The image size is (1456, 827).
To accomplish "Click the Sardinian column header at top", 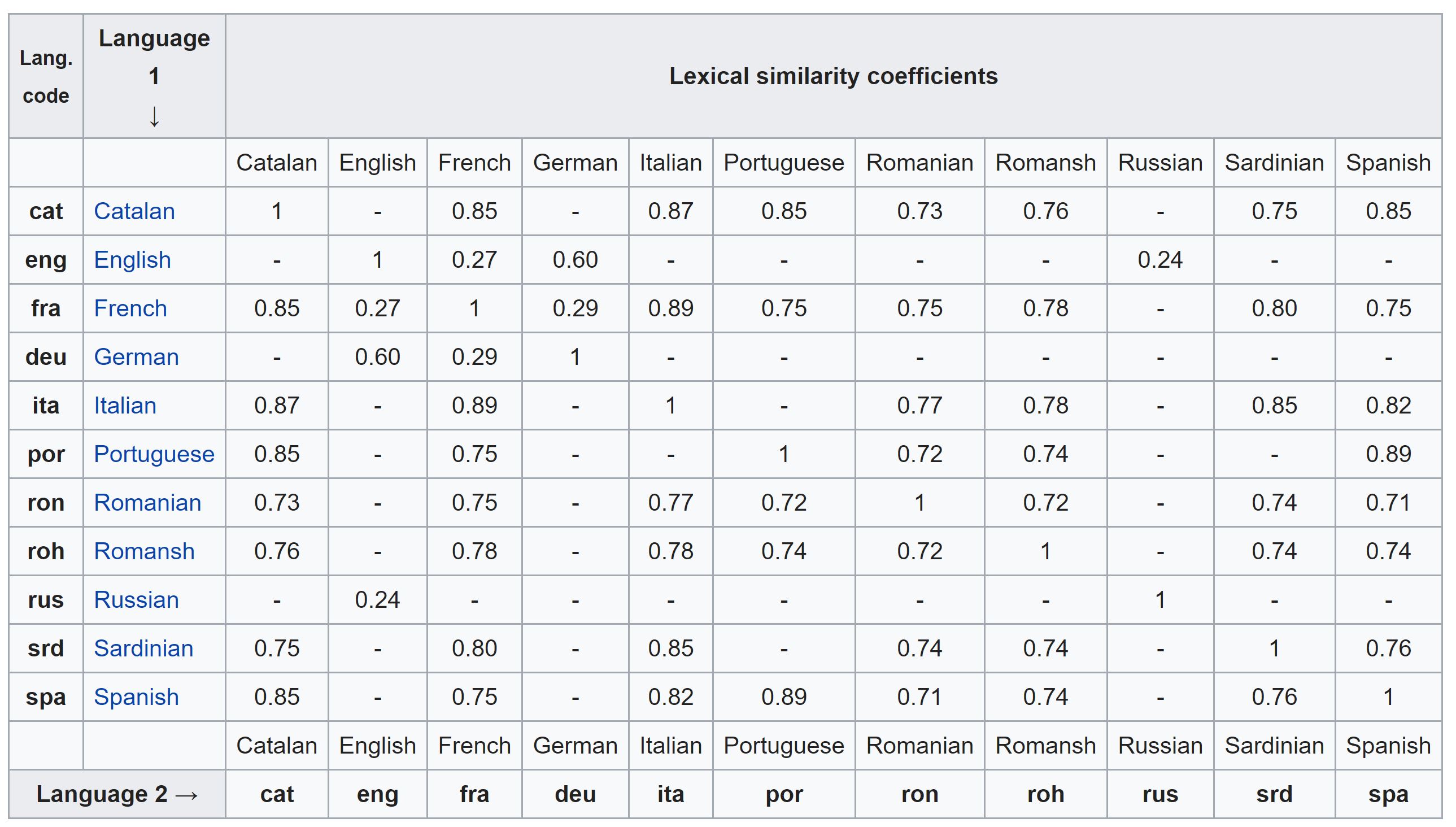I will 1274,163.
